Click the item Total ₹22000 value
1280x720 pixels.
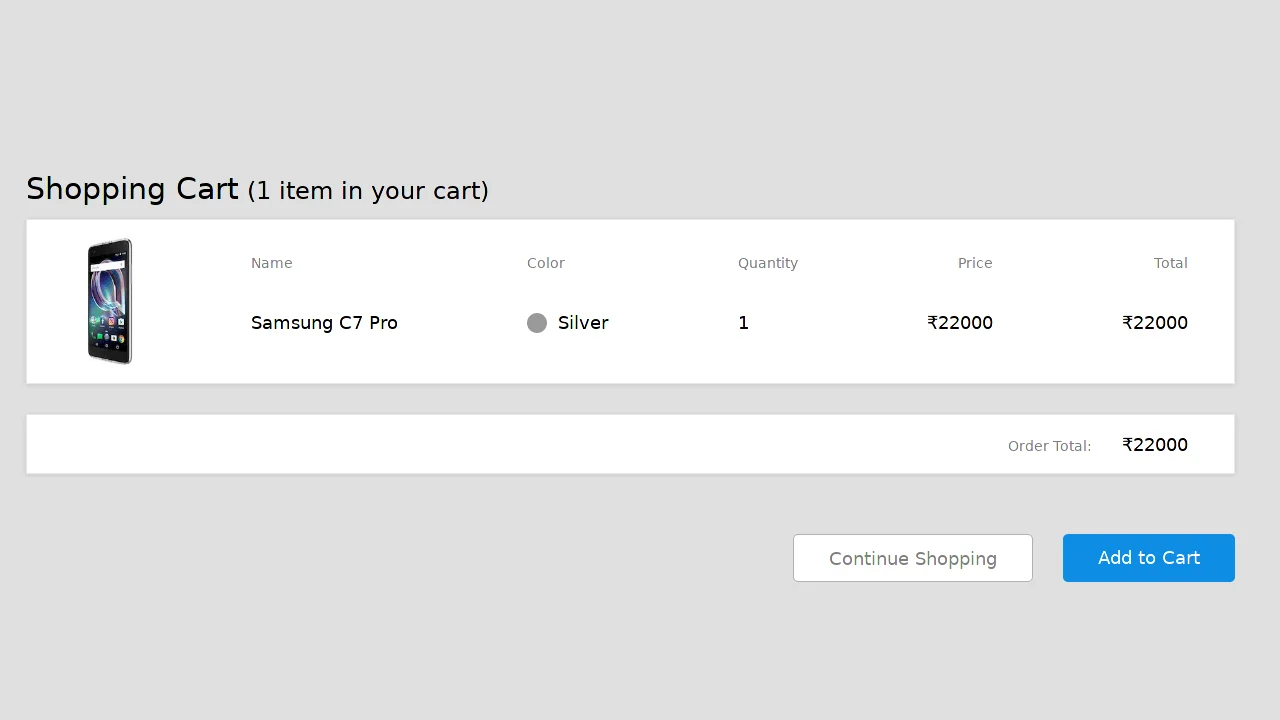(x=1155, y=322)
